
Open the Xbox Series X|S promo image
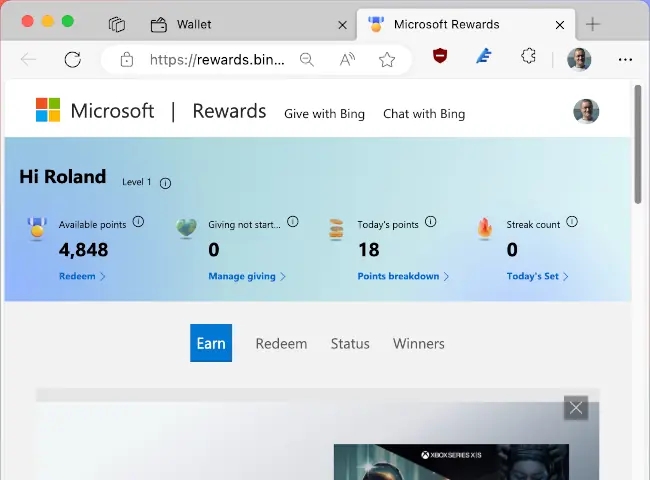point(451,462)
